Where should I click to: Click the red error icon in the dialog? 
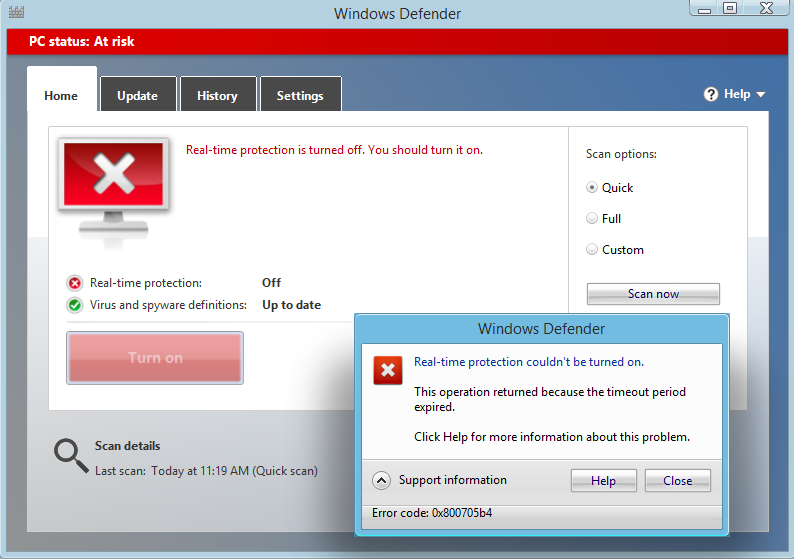click(388, 370)
